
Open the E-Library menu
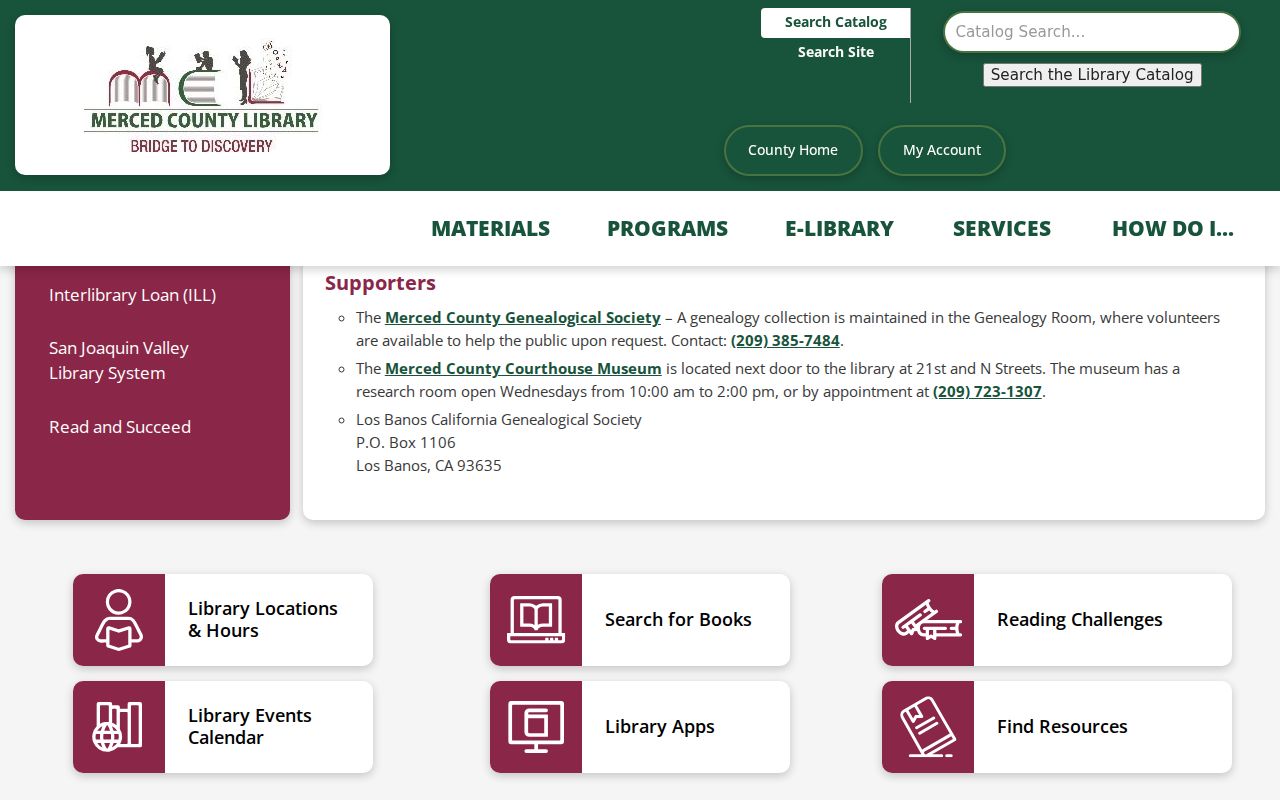tap(840, 229)
